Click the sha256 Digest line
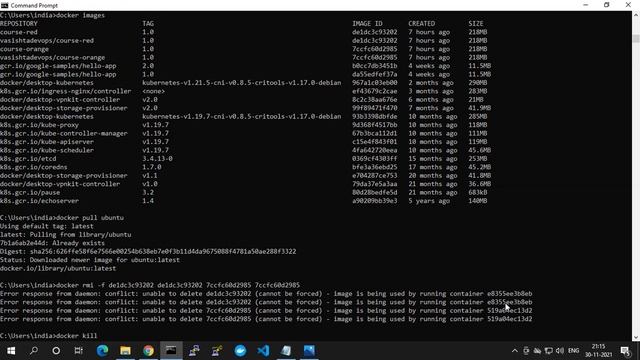This screenshot has width=640, height=360. (x=148, y=251)
